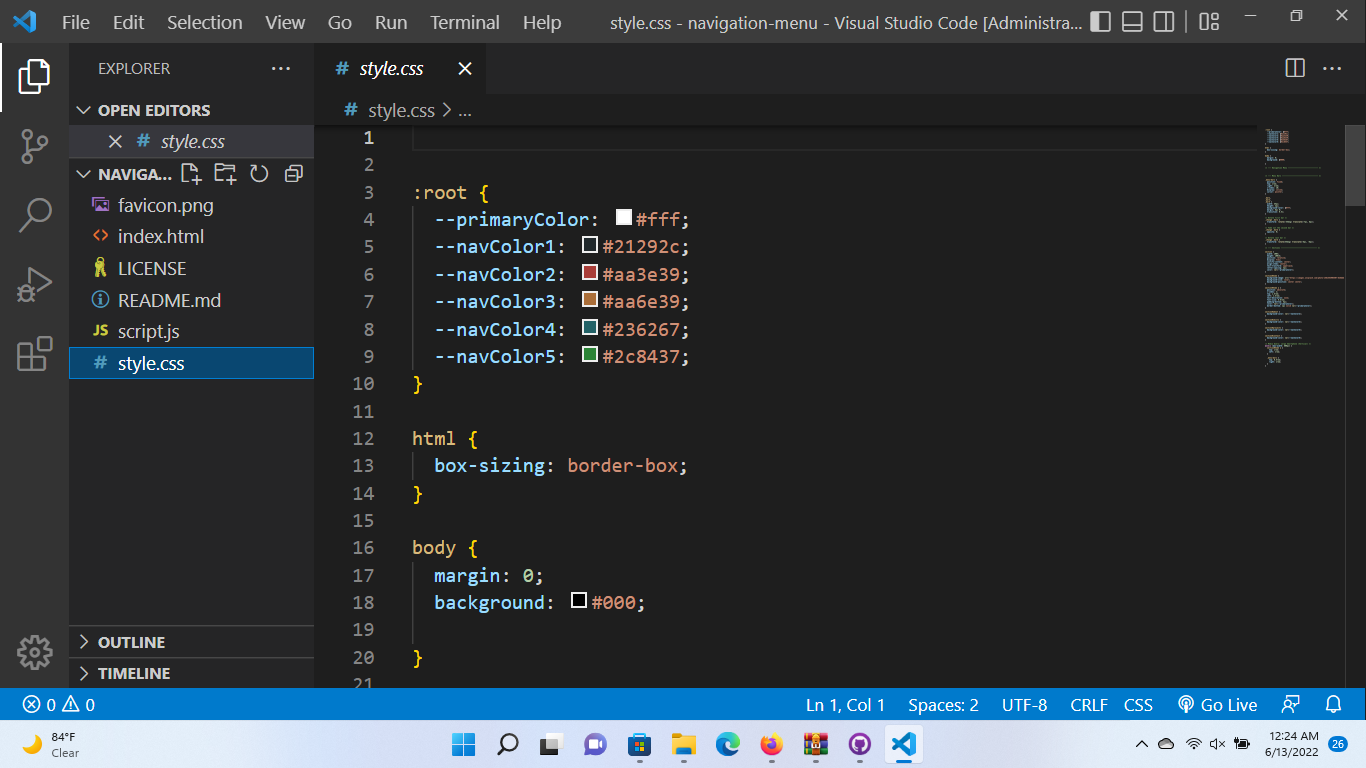The image size is (1366, 768).
Task: Select the style.css editor tab
Action: point(400,68)
